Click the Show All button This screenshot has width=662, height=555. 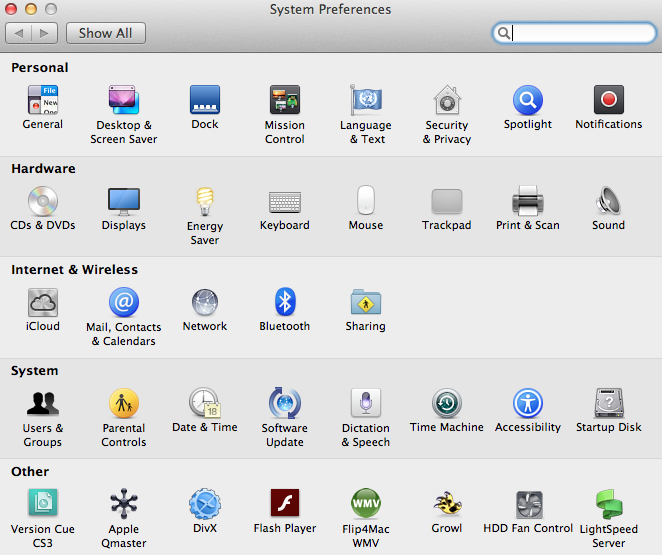(x=106, y=33)
